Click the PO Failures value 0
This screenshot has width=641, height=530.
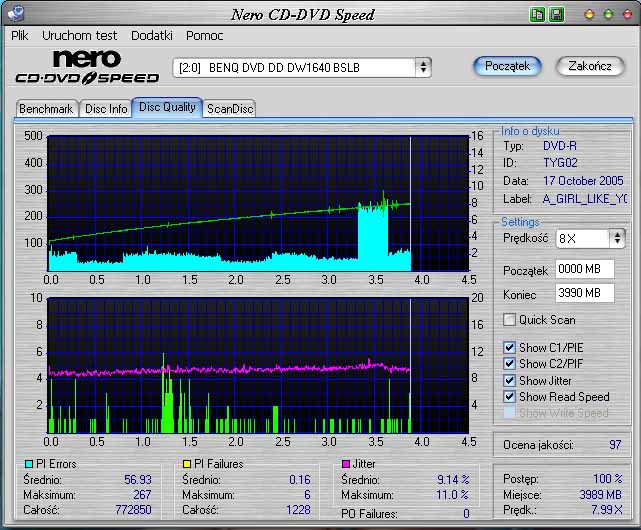coord(466,514)
